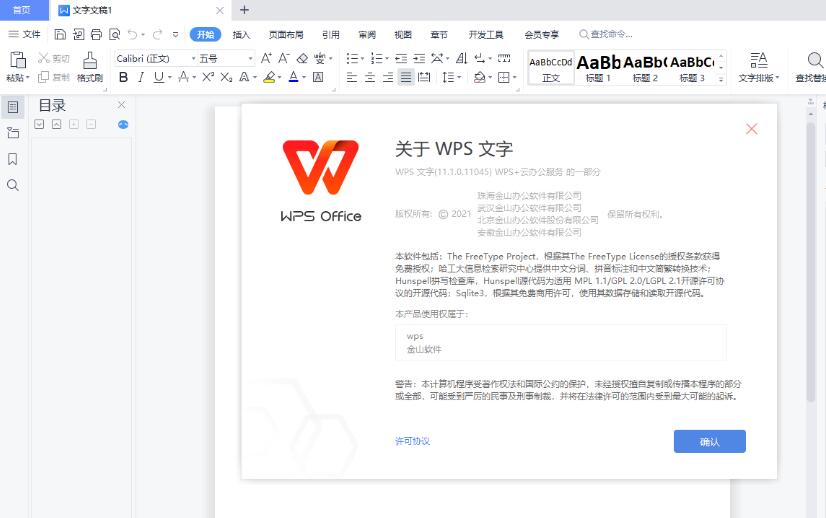Open the font size 五号 dropdown
The image size is (826, 518).
(x=222, y=58)
